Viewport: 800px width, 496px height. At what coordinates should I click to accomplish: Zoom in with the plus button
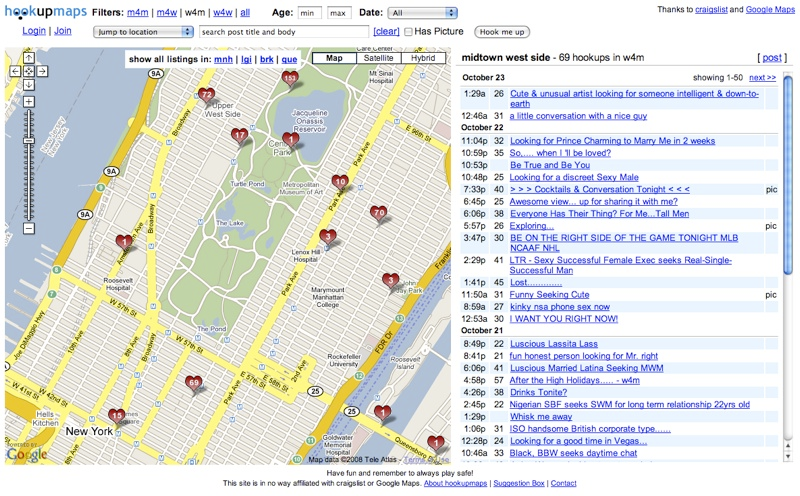[x=29, y=102]
